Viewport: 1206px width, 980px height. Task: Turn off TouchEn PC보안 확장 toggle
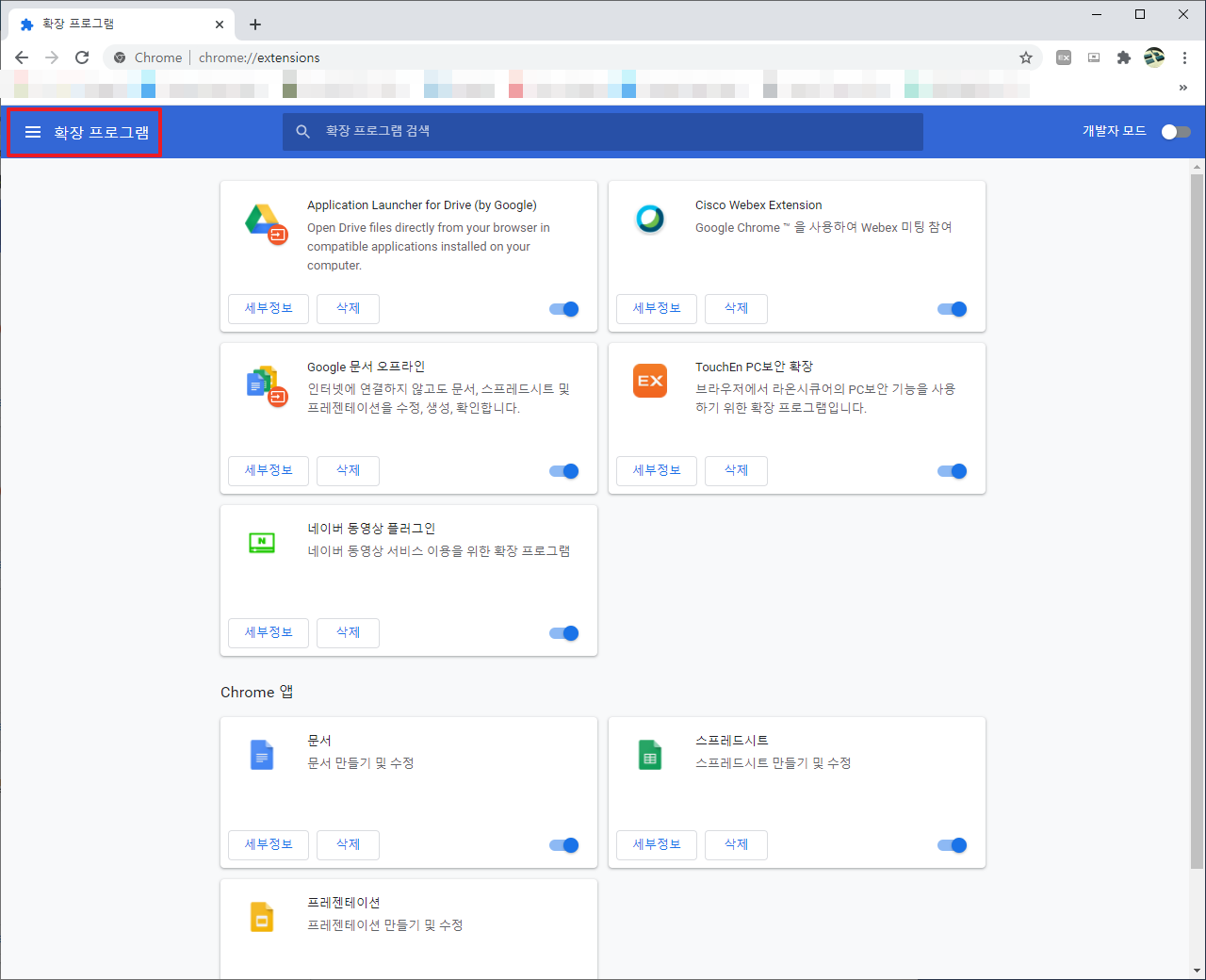click(x=953, y=471)
